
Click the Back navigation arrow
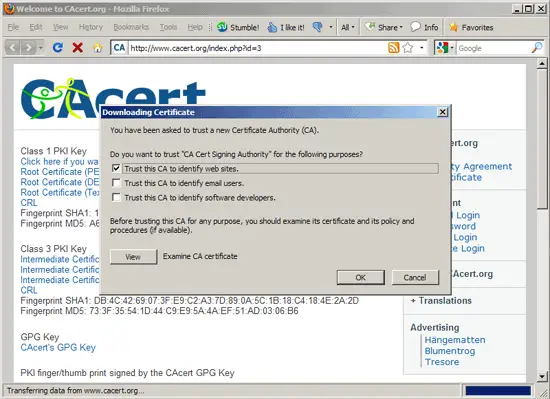(13, 48)
